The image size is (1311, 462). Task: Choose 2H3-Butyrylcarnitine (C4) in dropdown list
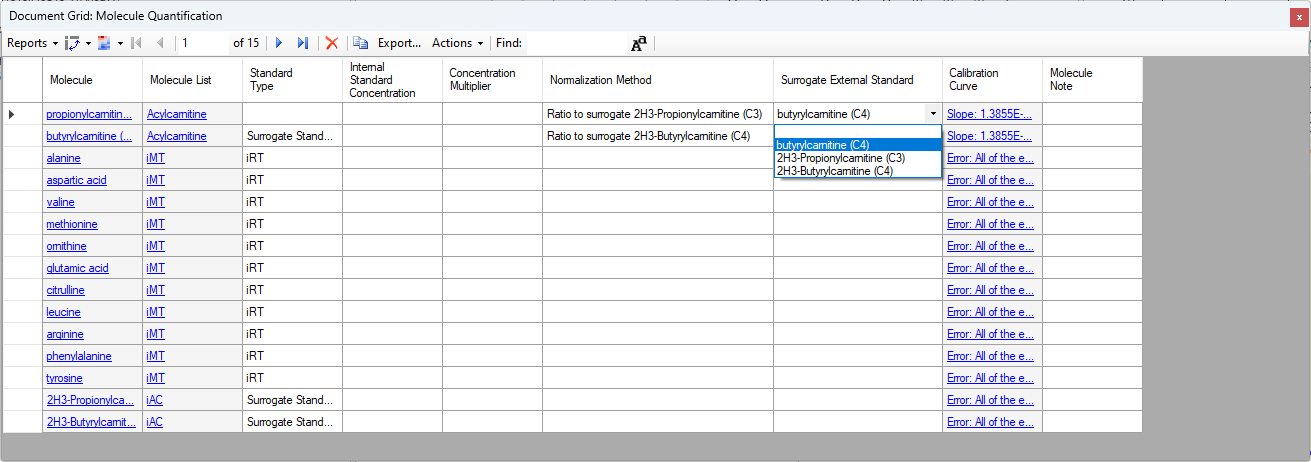click(834, 171)
